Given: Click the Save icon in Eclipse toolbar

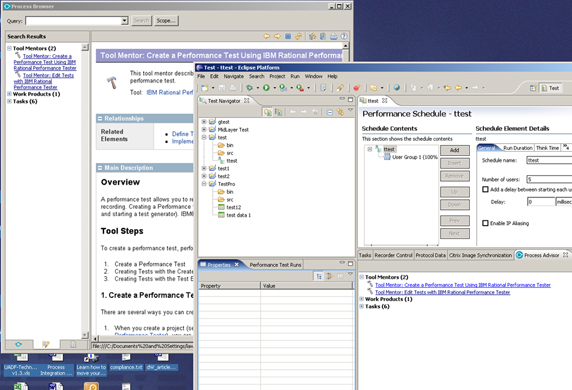Looking at the screenshot, I should click(x=222, y=88).
